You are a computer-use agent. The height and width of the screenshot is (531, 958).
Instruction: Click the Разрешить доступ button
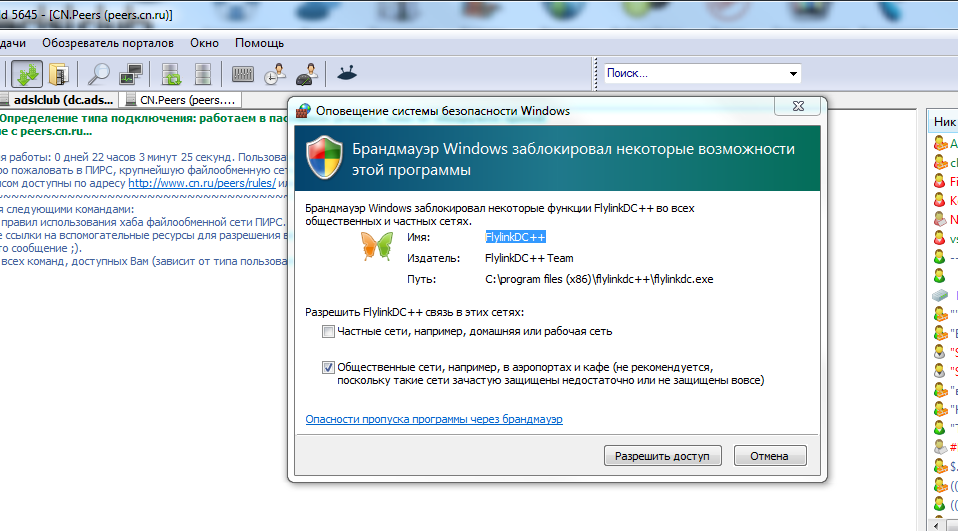(x=662, y=456)
